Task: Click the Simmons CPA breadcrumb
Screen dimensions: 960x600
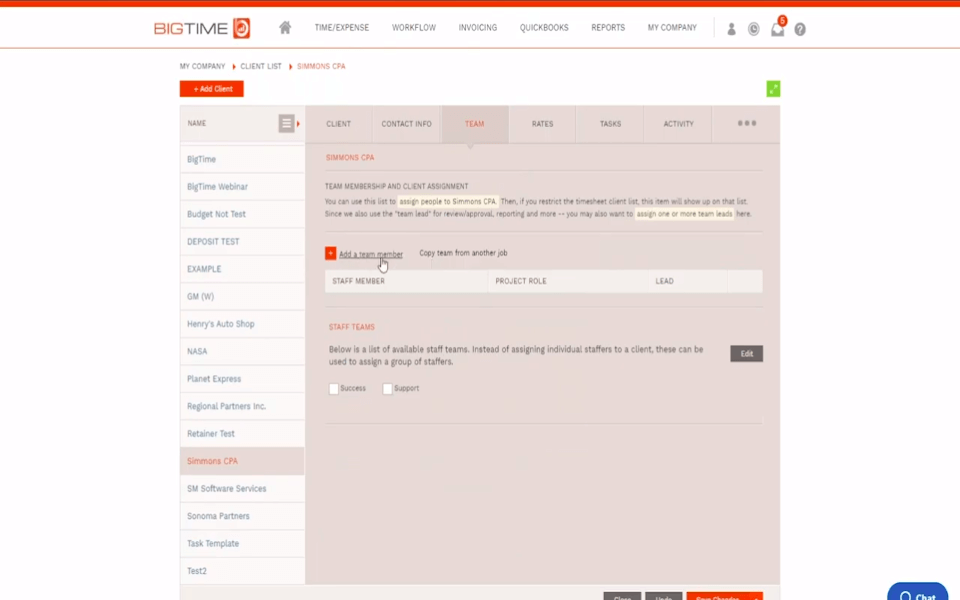Action: point(321,66)
